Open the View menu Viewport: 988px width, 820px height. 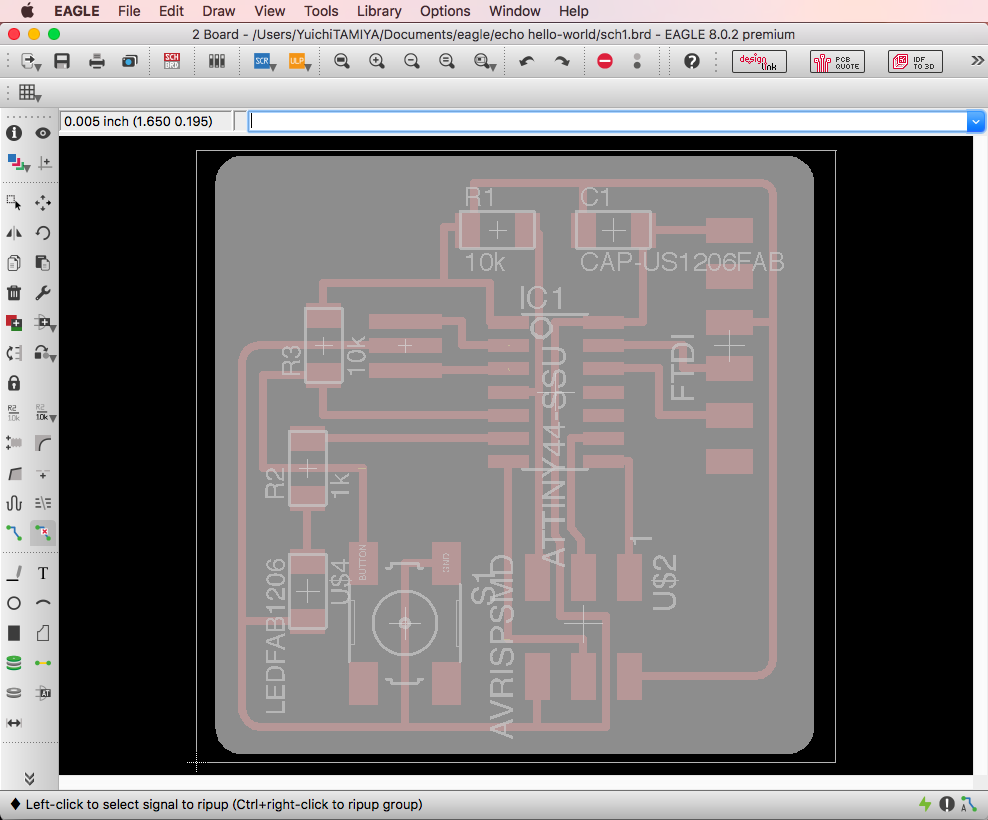270,11
